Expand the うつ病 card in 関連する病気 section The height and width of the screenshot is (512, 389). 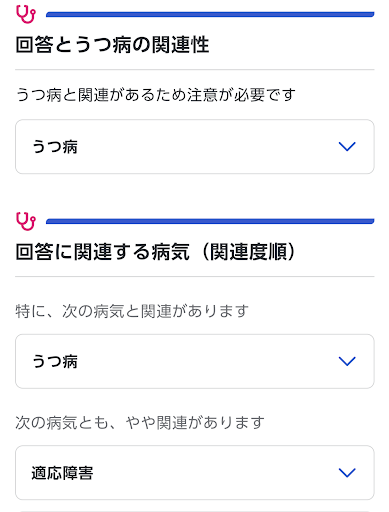point(195,361)
